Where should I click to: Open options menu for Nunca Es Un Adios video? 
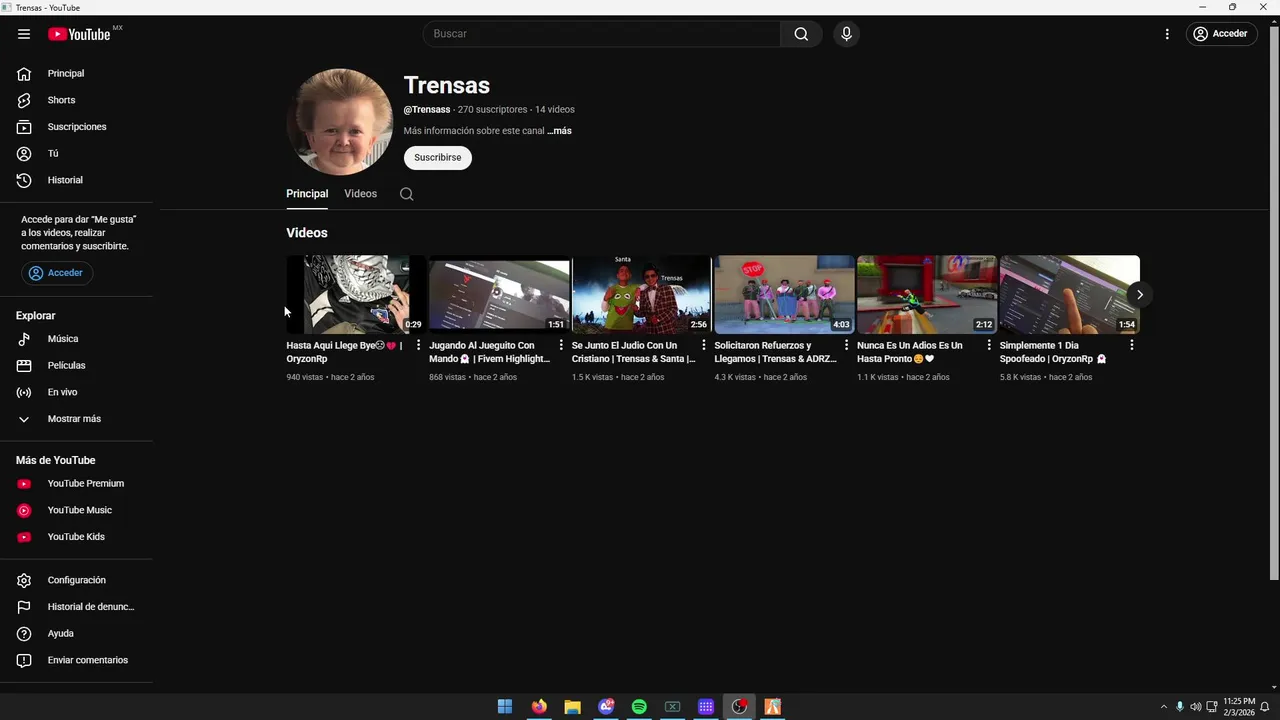989,345
